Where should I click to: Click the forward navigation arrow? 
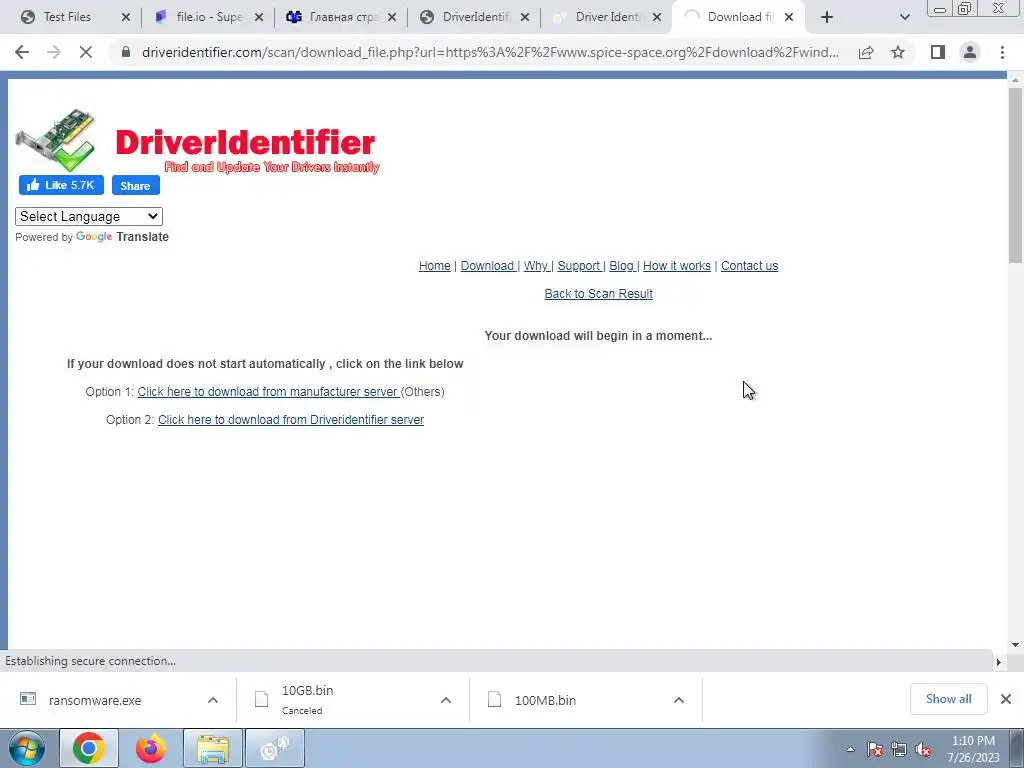tap(54, 52)
